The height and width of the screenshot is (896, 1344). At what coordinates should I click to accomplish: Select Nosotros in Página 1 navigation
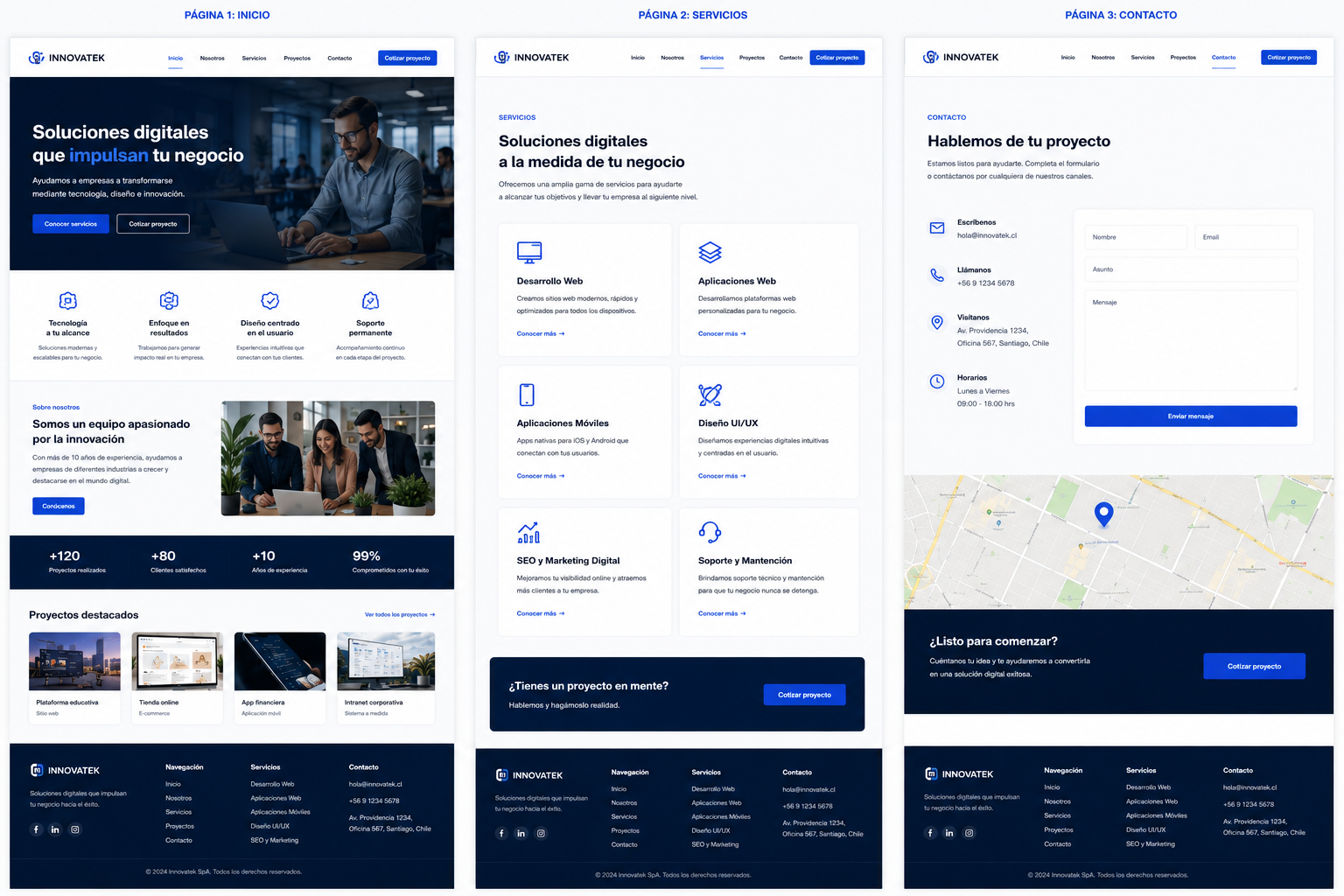(x=213, y=59)
